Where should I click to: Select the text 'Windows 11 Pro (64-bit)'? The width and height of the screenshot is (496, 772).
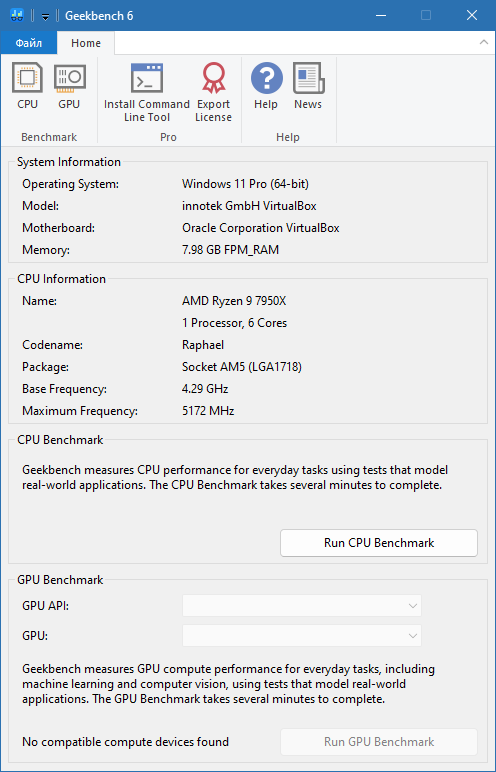tap(245, 184)
